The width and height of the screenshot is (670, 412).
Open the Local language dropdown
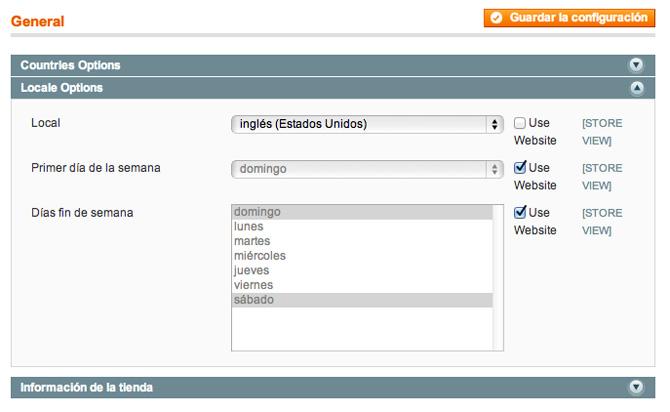pyautogui.click(x=367, y=124)
